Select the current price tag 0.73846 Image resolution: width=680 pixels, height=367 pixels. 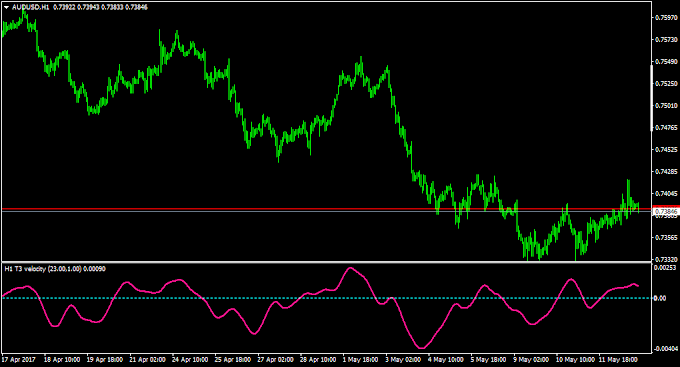pos(665,211)
